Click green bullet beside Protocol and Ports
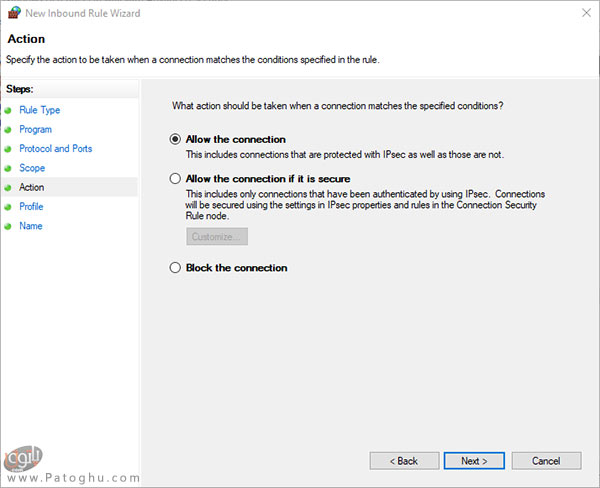This screenshot has height=488, width=600. [x=8, y=149]
